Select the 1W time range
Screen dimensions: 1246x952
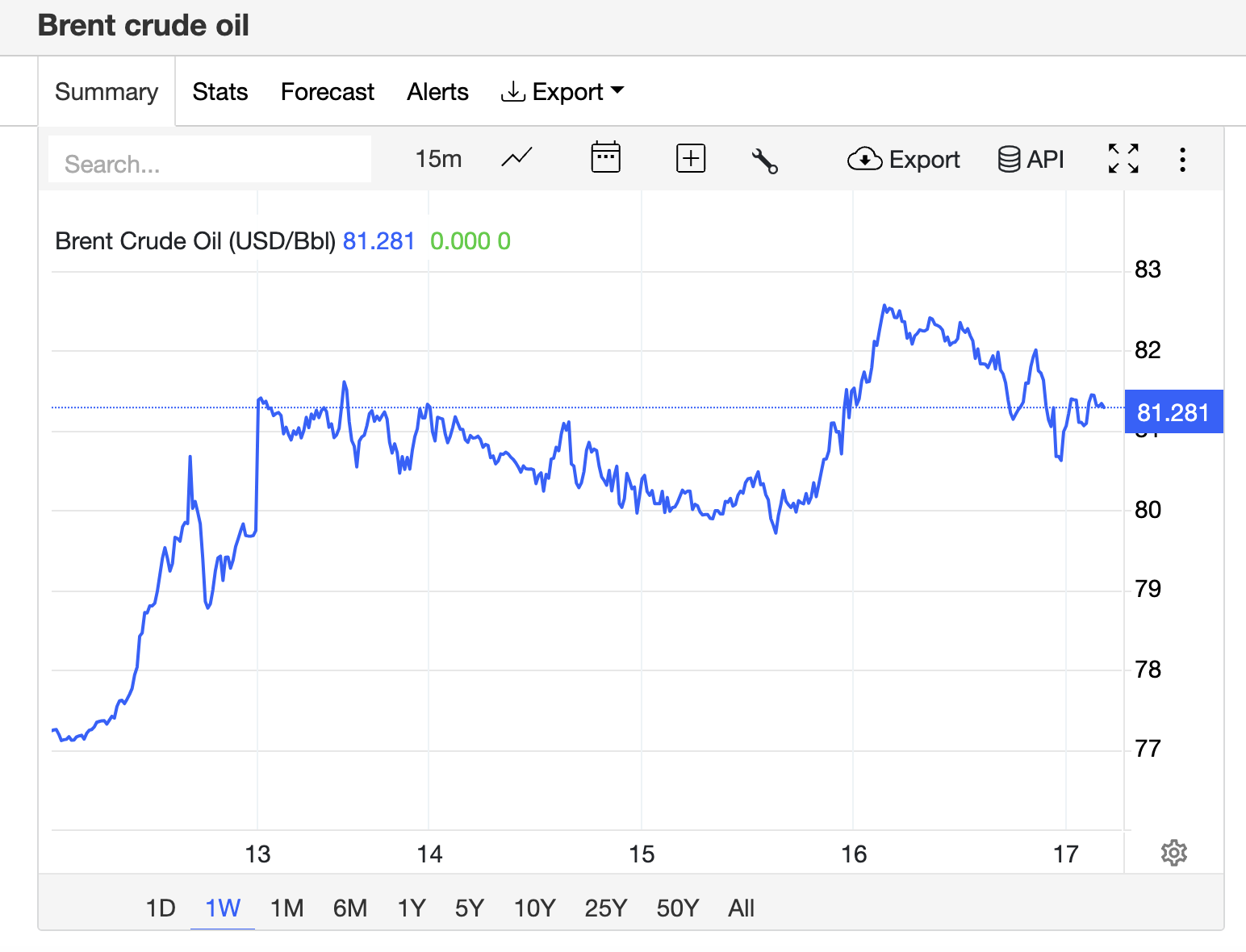click(x=223, y=908)
